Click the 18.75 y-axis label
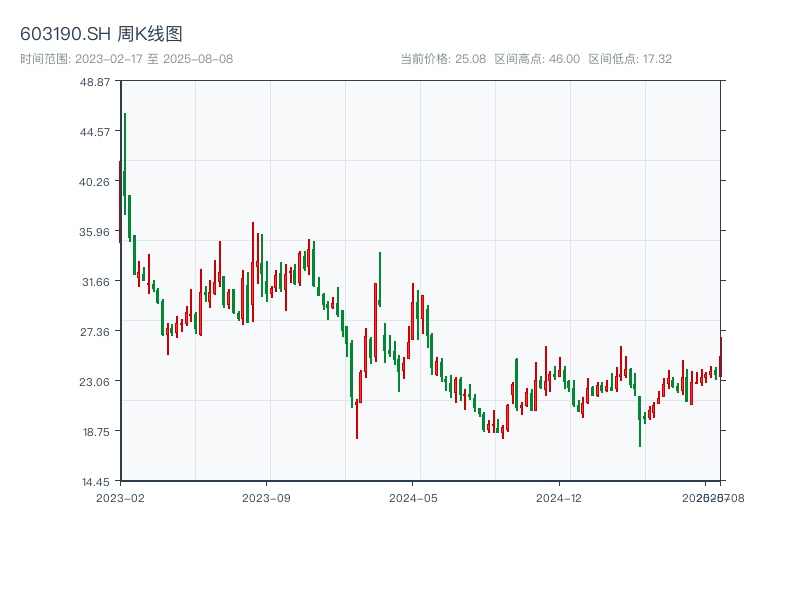800x600 pixels. (95, 431)
